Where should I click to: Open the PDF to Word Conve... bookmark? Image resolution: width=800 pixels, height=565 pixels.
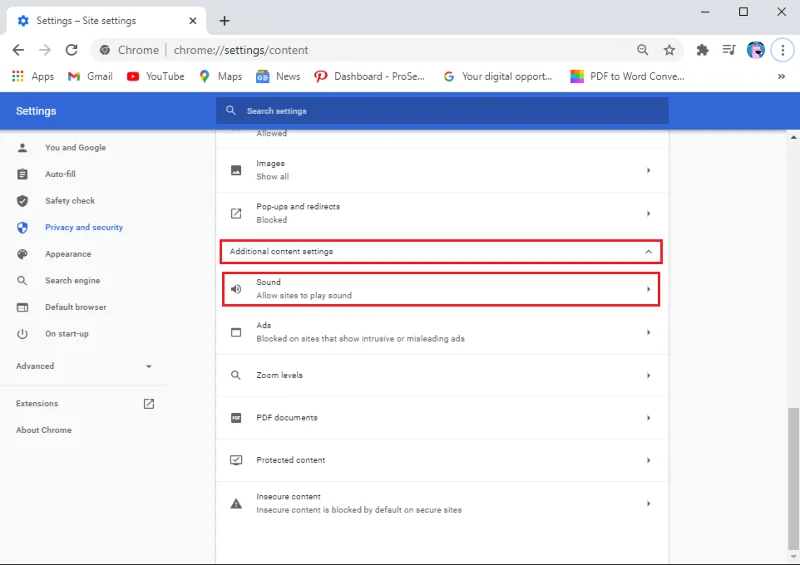coord(627,77)
